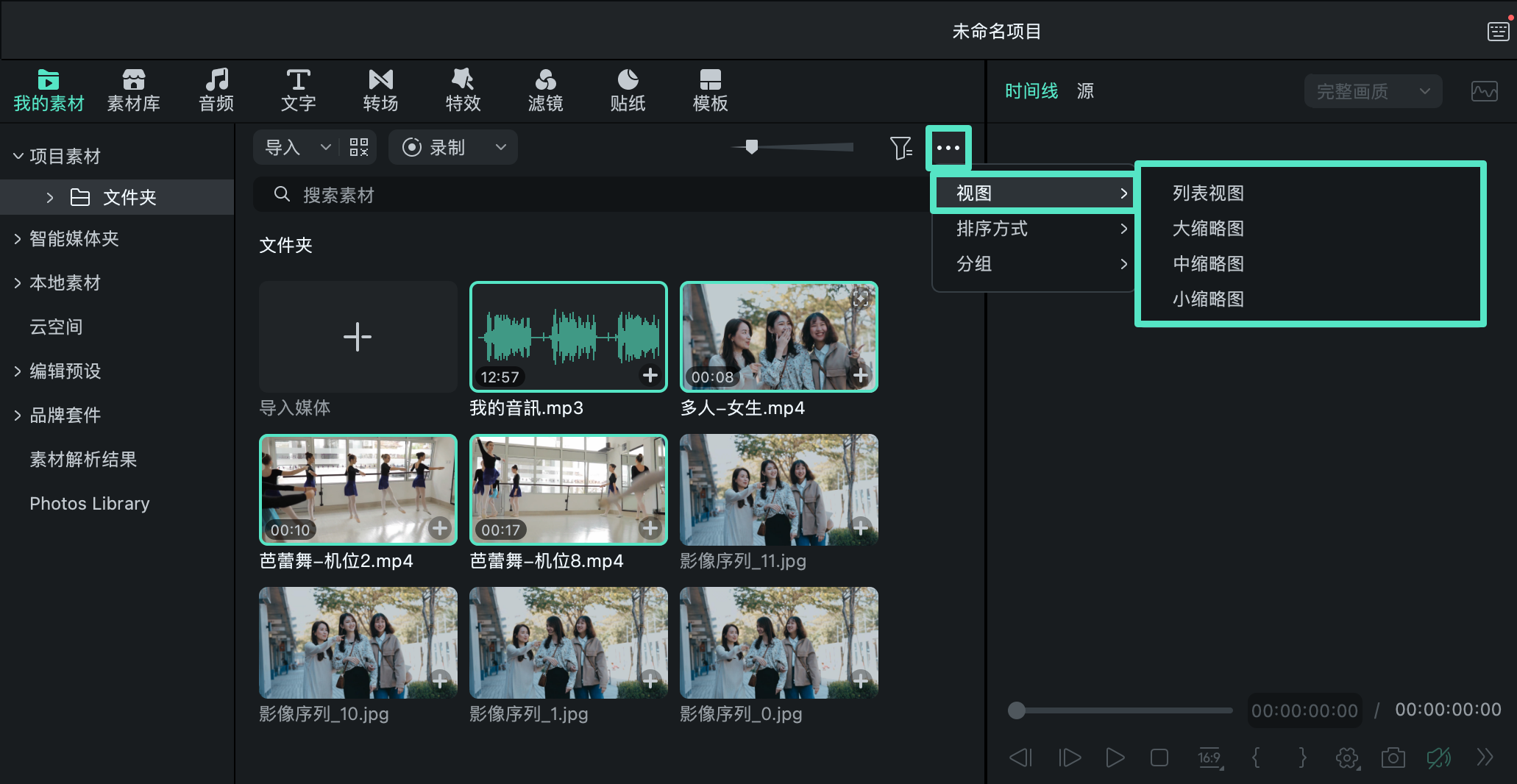This screenshot has width=1517, height=784.
Task: Click the mark out bracket icon
Action: pos(1302,757)
